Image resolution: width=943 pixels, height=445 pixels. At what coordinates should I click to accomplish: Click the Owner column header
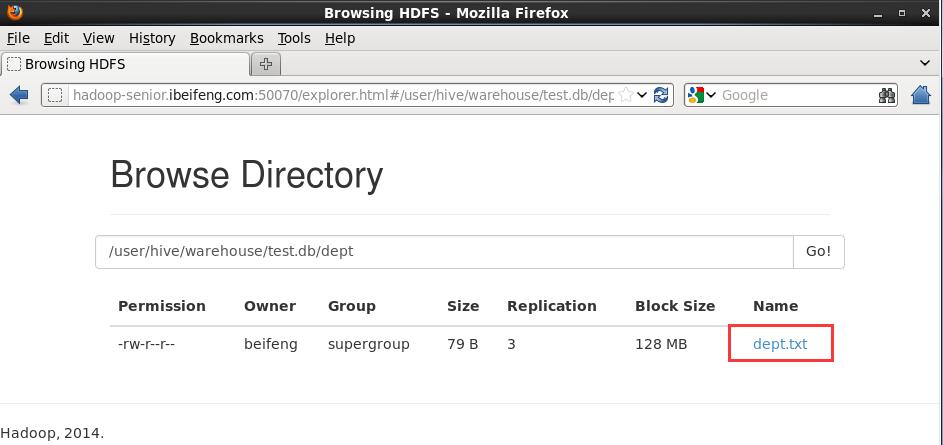point(270,306)
